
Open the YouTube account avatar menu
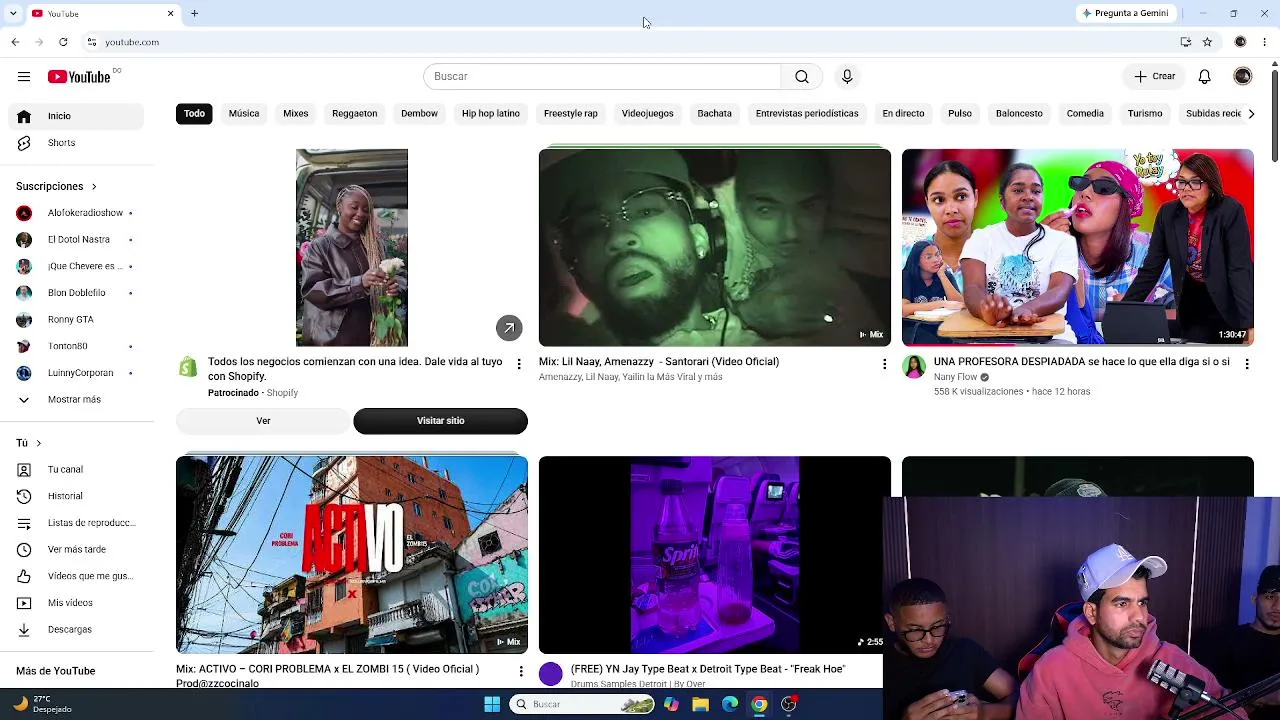[1243, 77]
